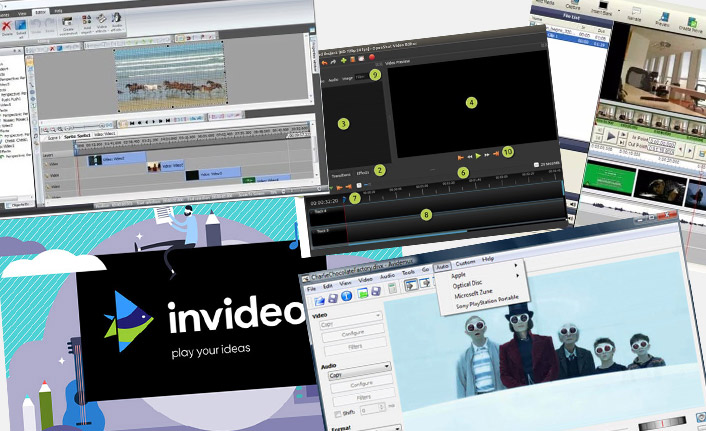This screenshot has width=706, height=431.
Task: Click the Undo arrow in OpenShot toolbar
Action: coord(324,63)
